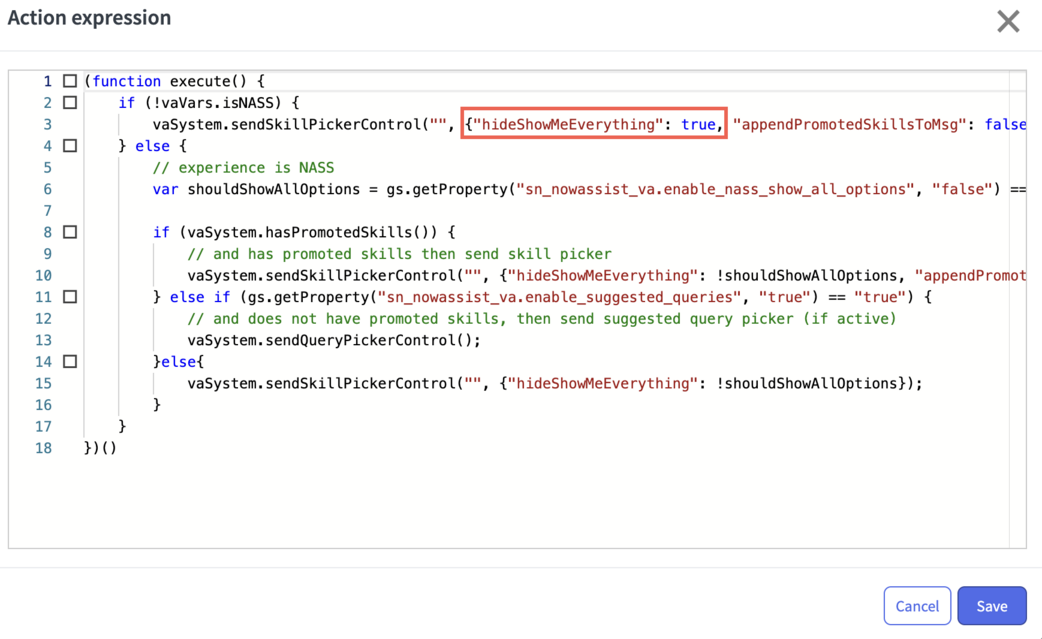Collapse the function execute block at line 1
Viewport: 1042px width, 639px height.
pos(70,81)
